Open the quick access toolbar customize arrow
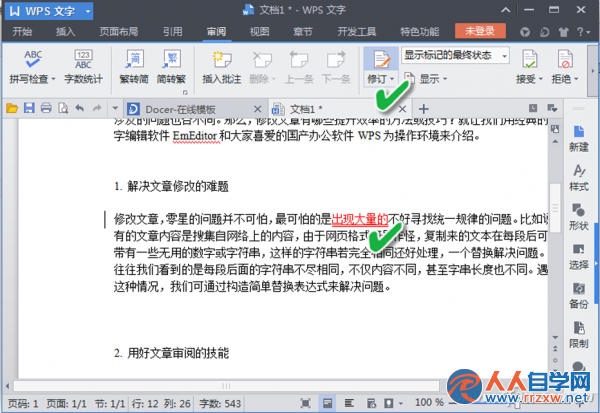Image resolution: width=600 pixels, height=413 pixels. pos(115,109)
